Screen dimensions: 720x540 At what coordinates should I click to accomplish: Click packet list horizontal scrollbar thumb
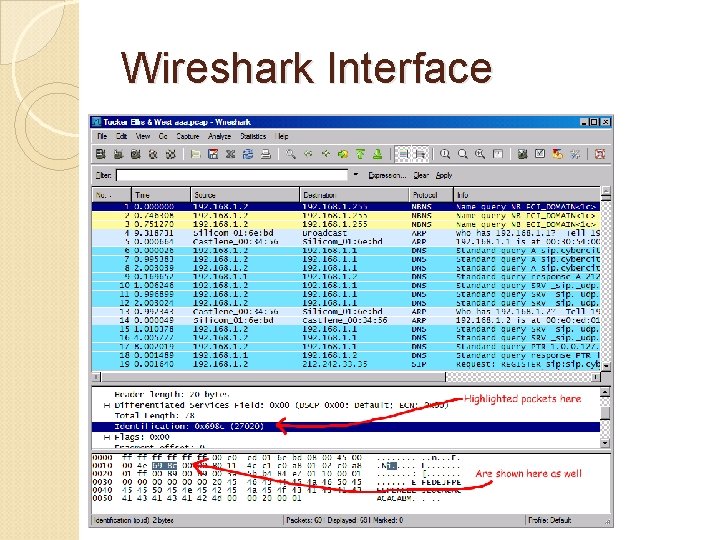click(x=273, y=377)
